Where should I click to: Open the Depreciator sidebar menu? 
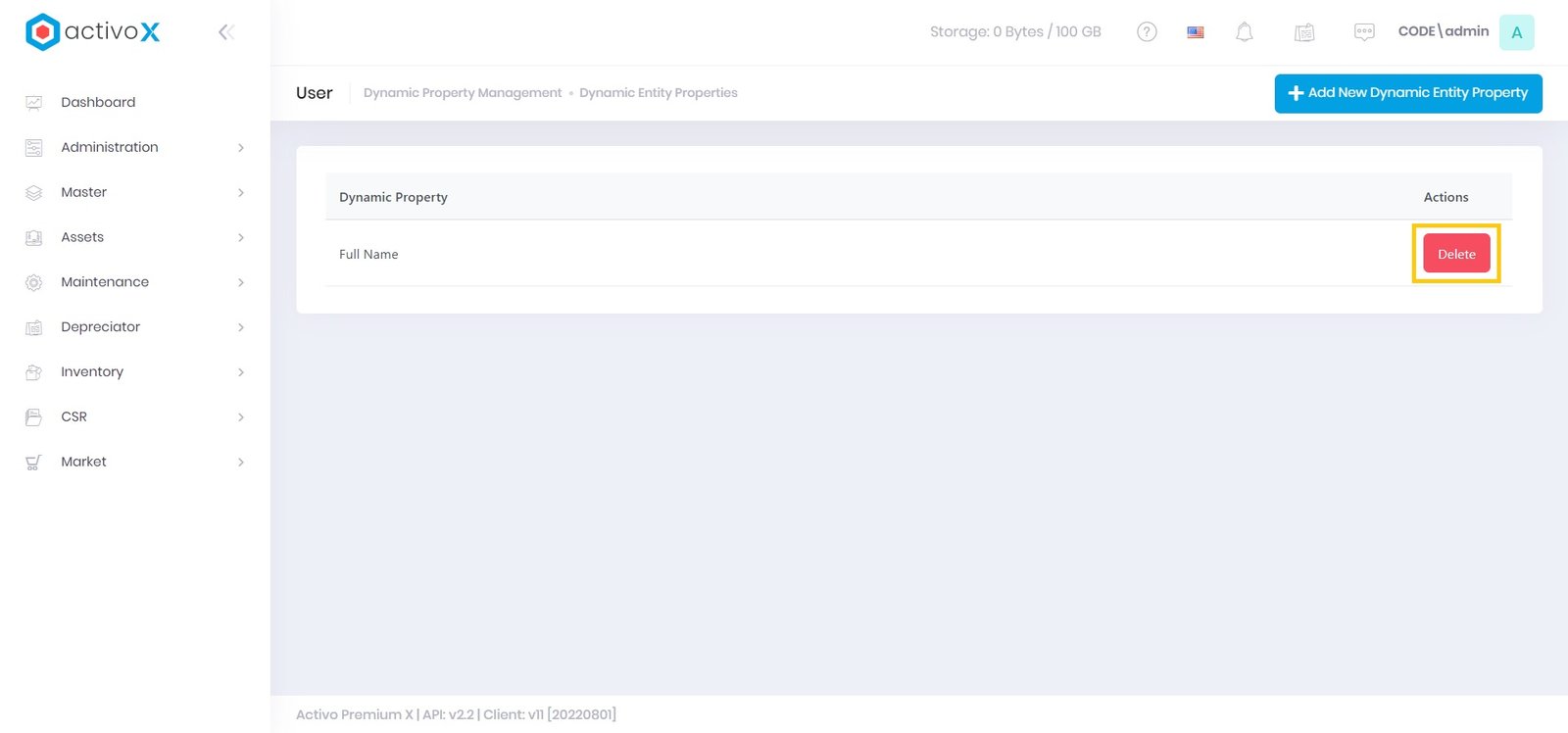point(100,327)
